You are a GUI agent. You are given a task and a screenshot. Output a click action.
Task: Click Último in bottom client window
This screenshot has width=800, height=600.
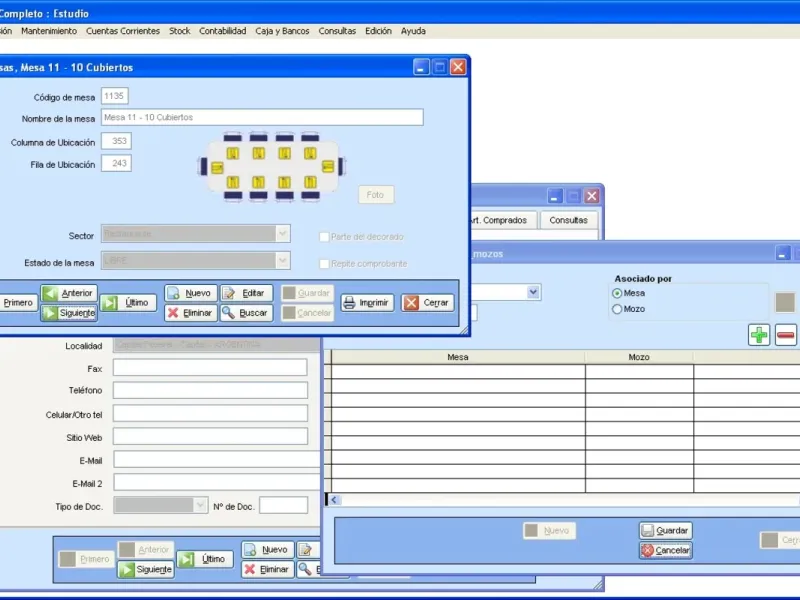tap(205, 559)
